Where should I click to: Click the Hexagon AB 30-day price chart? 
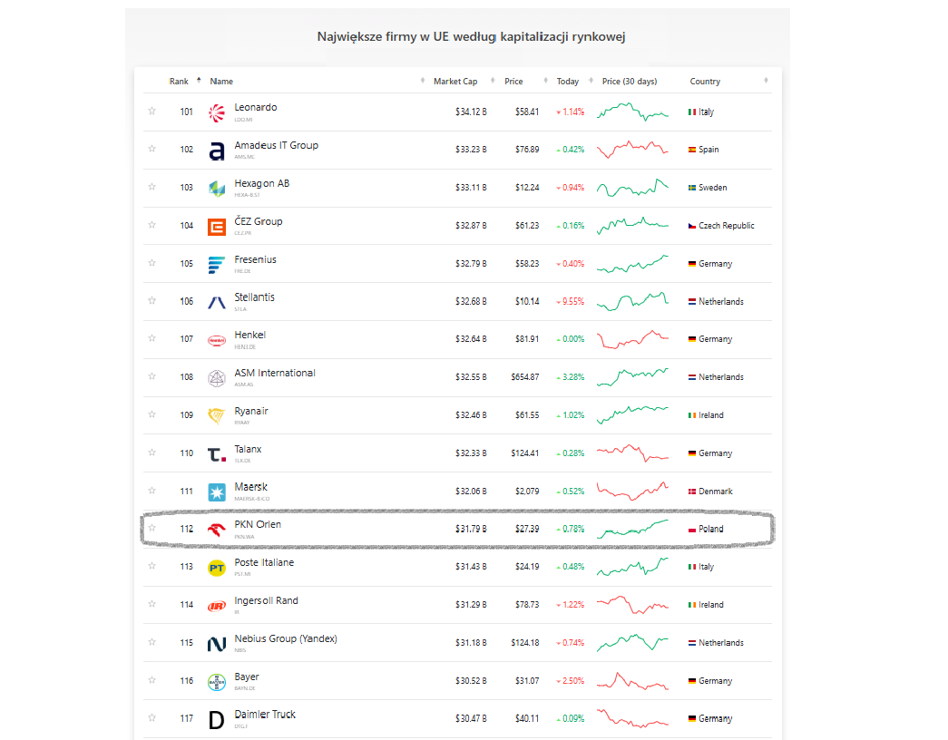pos(633,188)
